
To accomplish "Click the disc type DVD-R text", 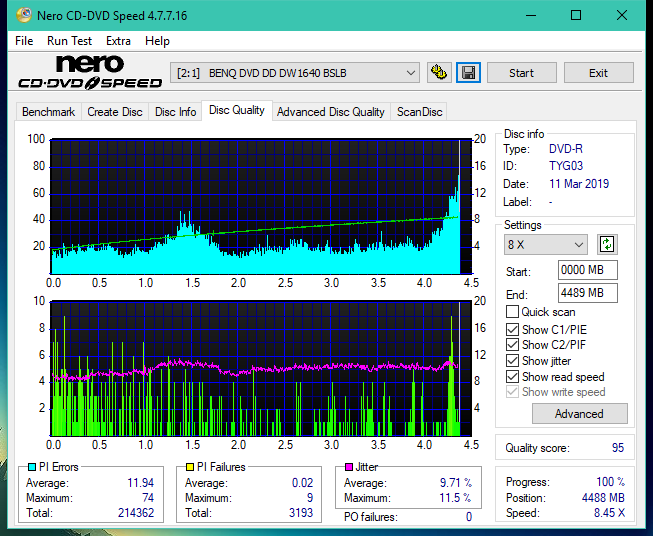I will pos(566,149).
